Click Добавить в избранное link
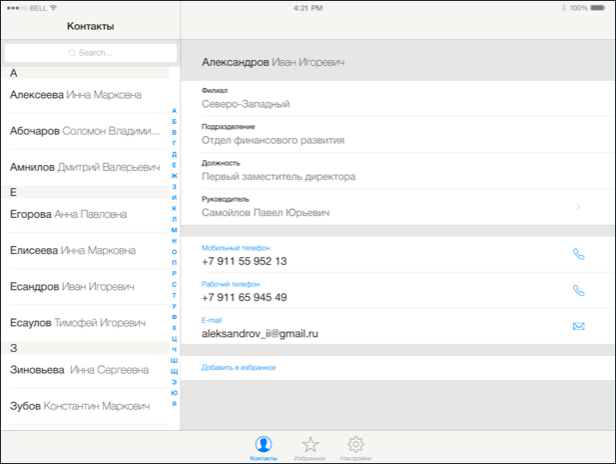The height and width of the screenshot is (464, 616). point(238,368)
